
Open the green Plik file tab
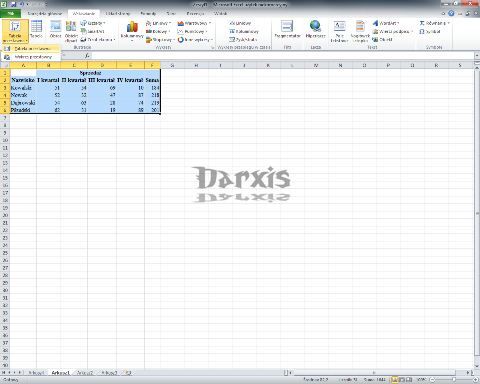(10, 13)
